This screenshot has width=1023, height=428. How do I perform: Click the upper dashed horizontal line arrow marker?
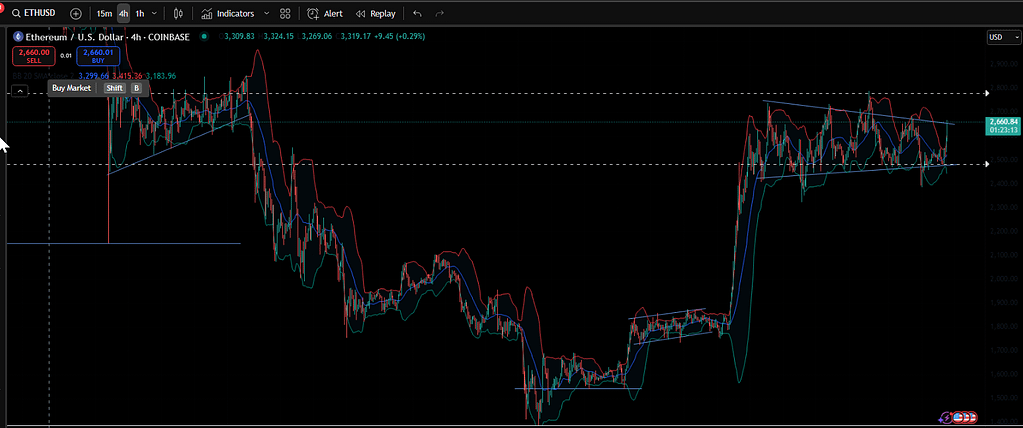[986, 94]
